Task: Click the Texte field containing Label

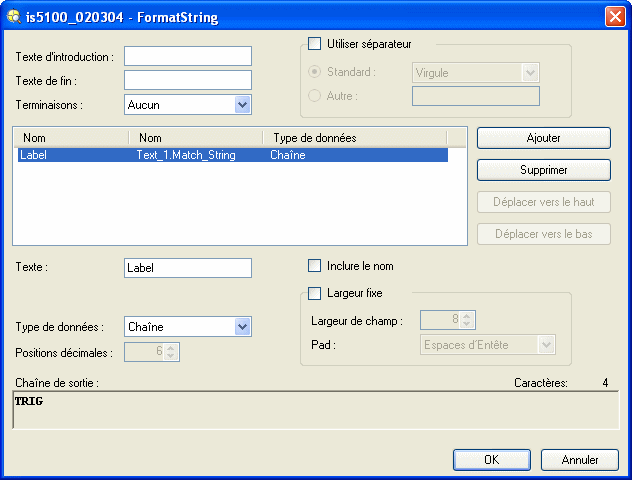Action: pyautogui.click(x=187, y=268)
